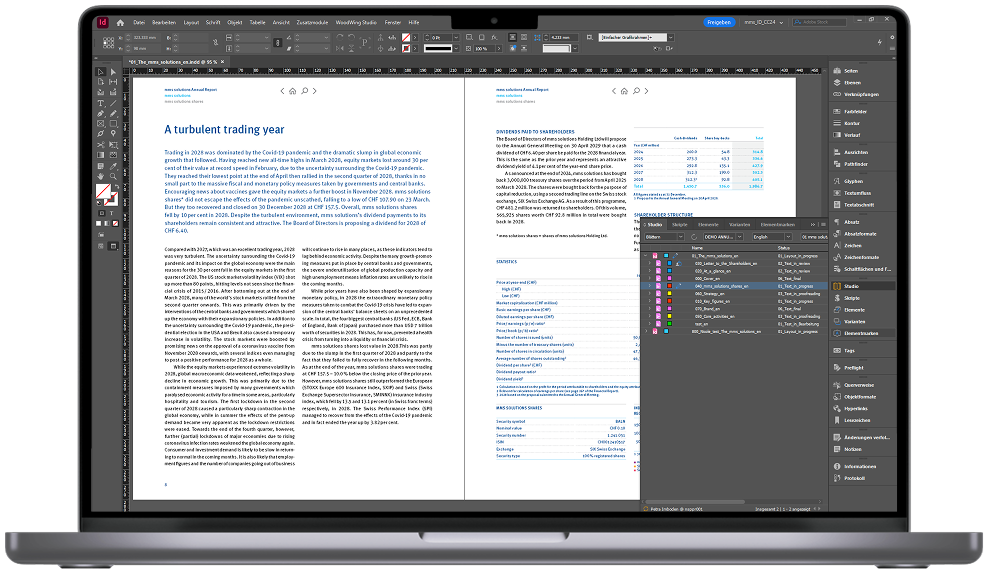Select the Zoom tool magnifier

click(113, 176)
